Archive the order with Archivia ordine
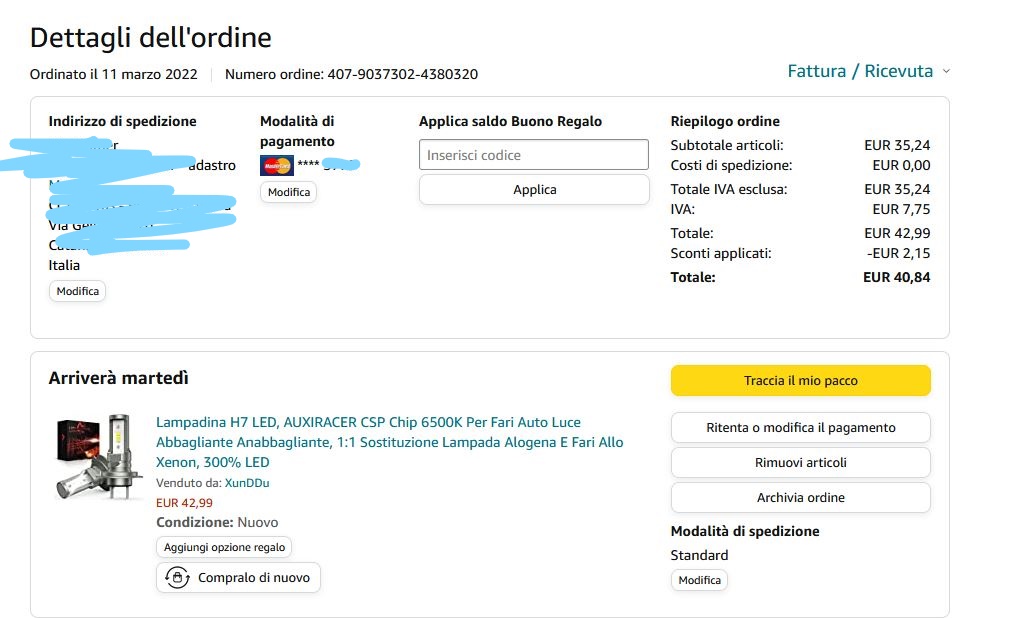Screen dimensions: 1028x618 800,497
